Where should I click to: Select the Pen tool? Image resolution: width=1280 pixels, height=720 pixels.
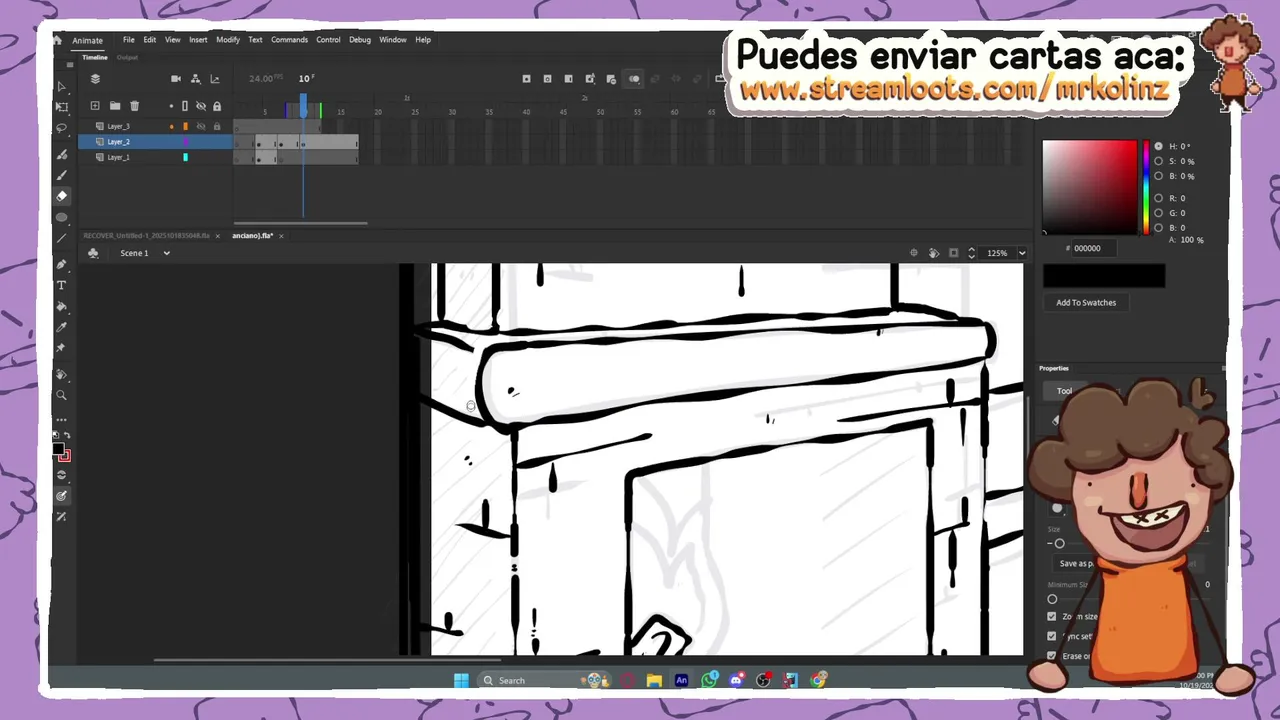tap(61, 265)
